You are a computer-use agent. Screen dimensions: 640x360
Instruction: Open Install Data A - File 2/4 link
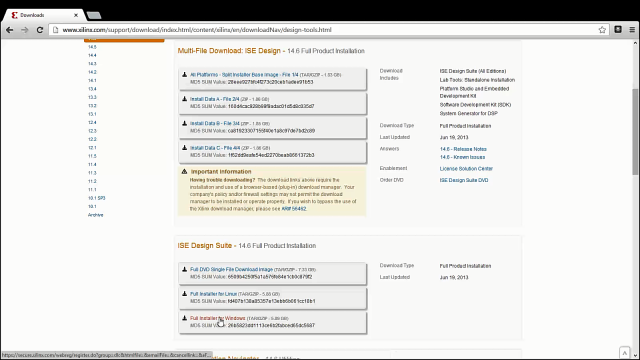215,99
